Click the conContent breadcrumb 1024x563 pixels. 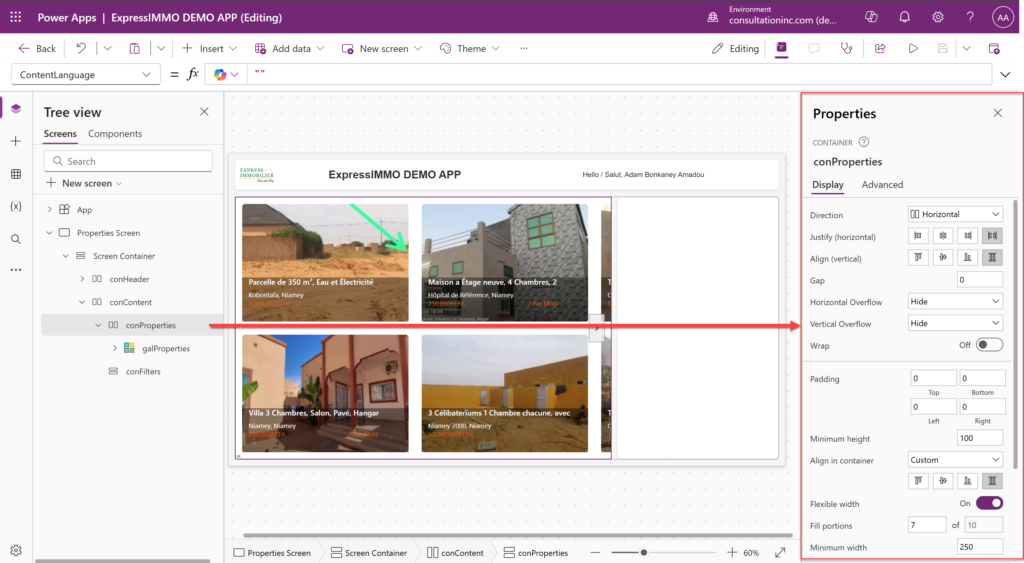[x=455, y=553]
